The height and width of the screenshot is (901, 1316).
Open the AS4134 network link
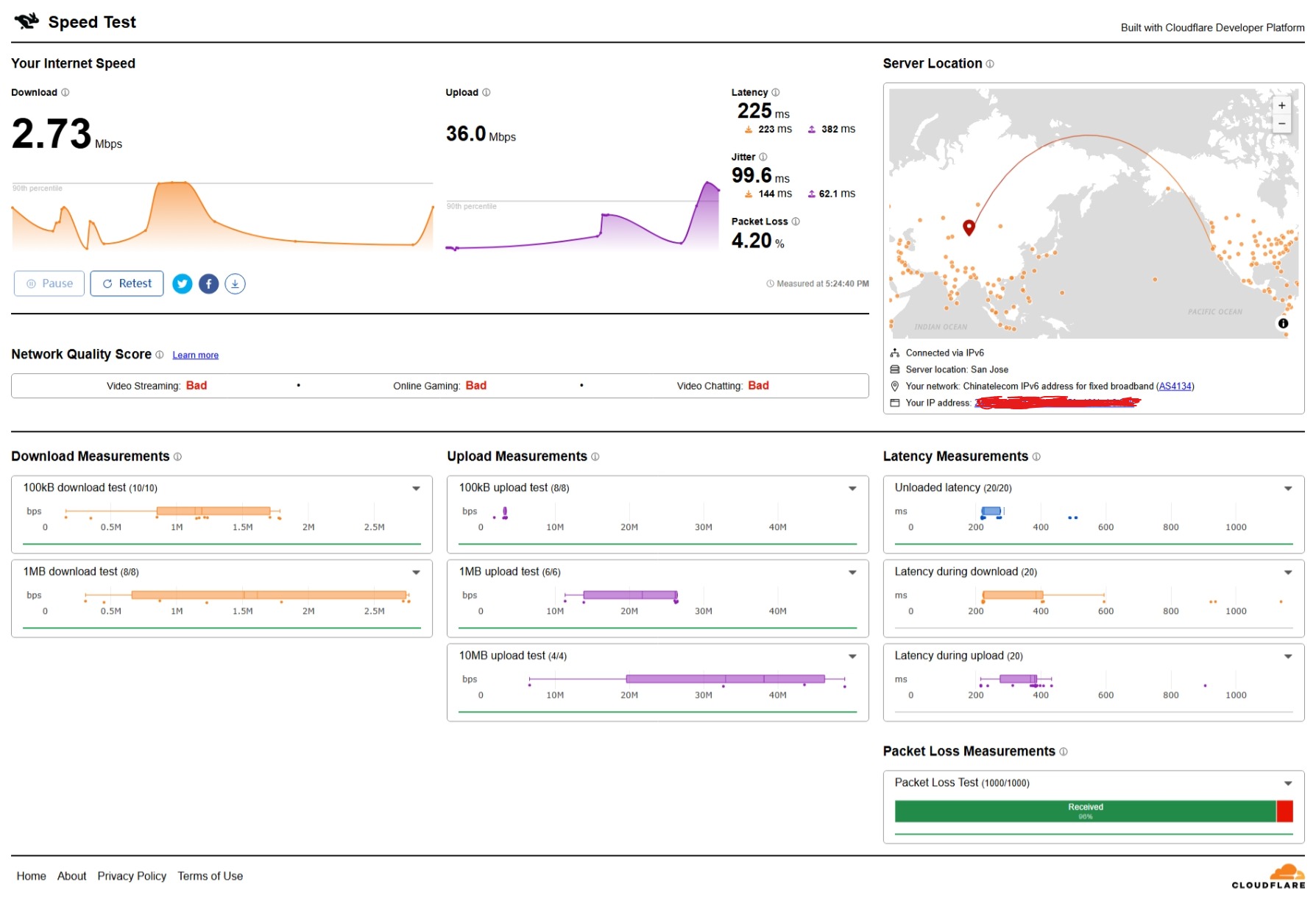coord(1175,386)
